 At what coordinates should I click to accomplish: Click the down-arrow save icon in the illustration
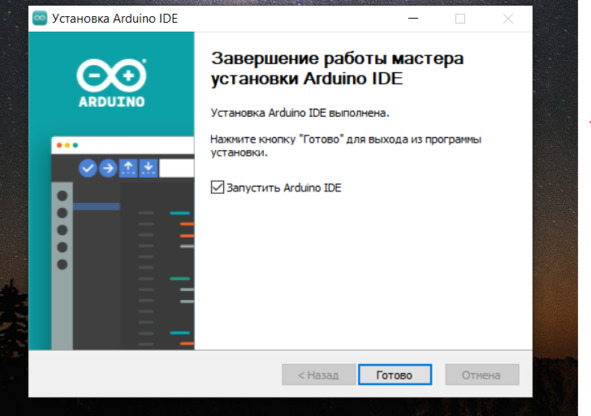149,168
